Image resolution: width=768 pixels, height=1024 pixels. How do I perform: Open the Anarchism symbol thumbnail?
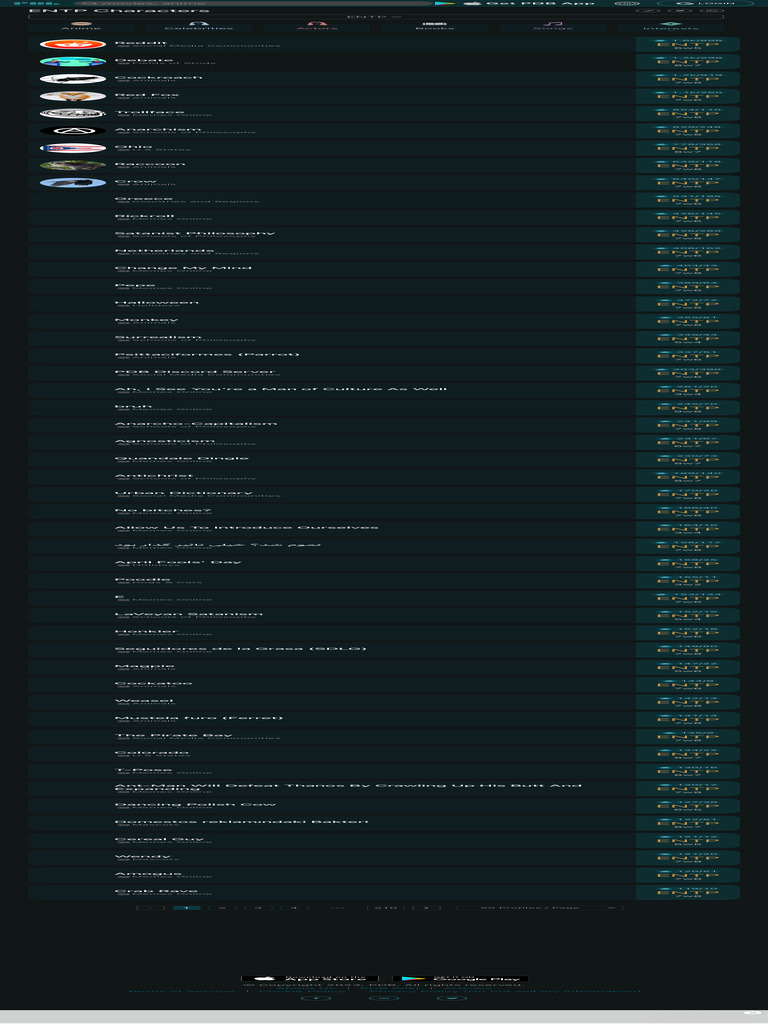click(x=72, y=131)
